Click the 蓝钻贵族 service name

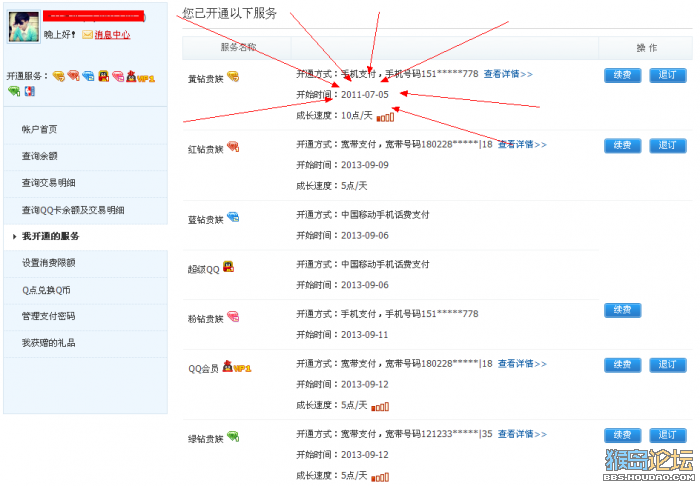tap(205, 220)
